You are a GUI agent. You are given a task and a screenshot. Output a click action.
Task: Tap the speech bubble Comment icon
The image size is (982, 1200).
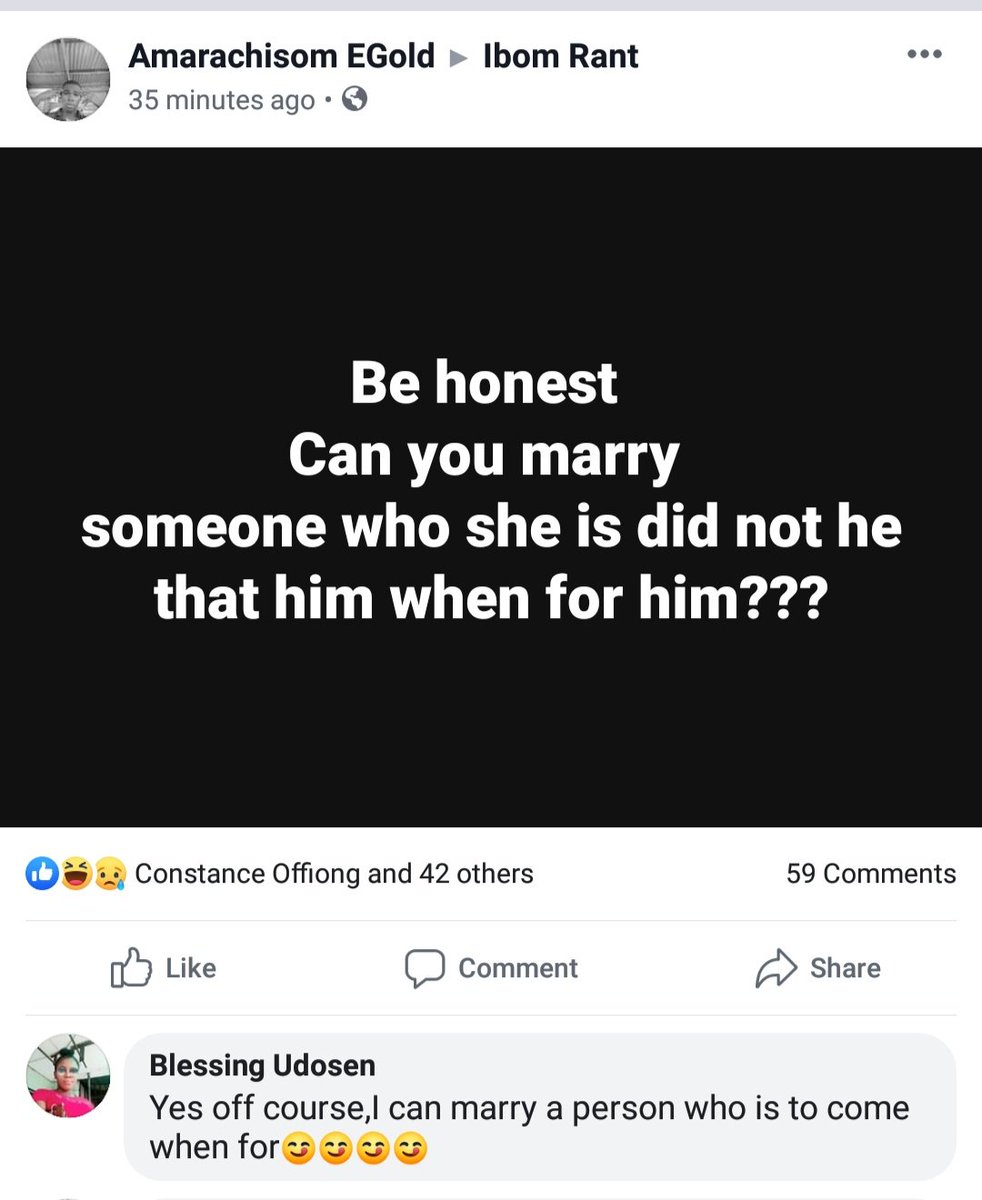424,968
